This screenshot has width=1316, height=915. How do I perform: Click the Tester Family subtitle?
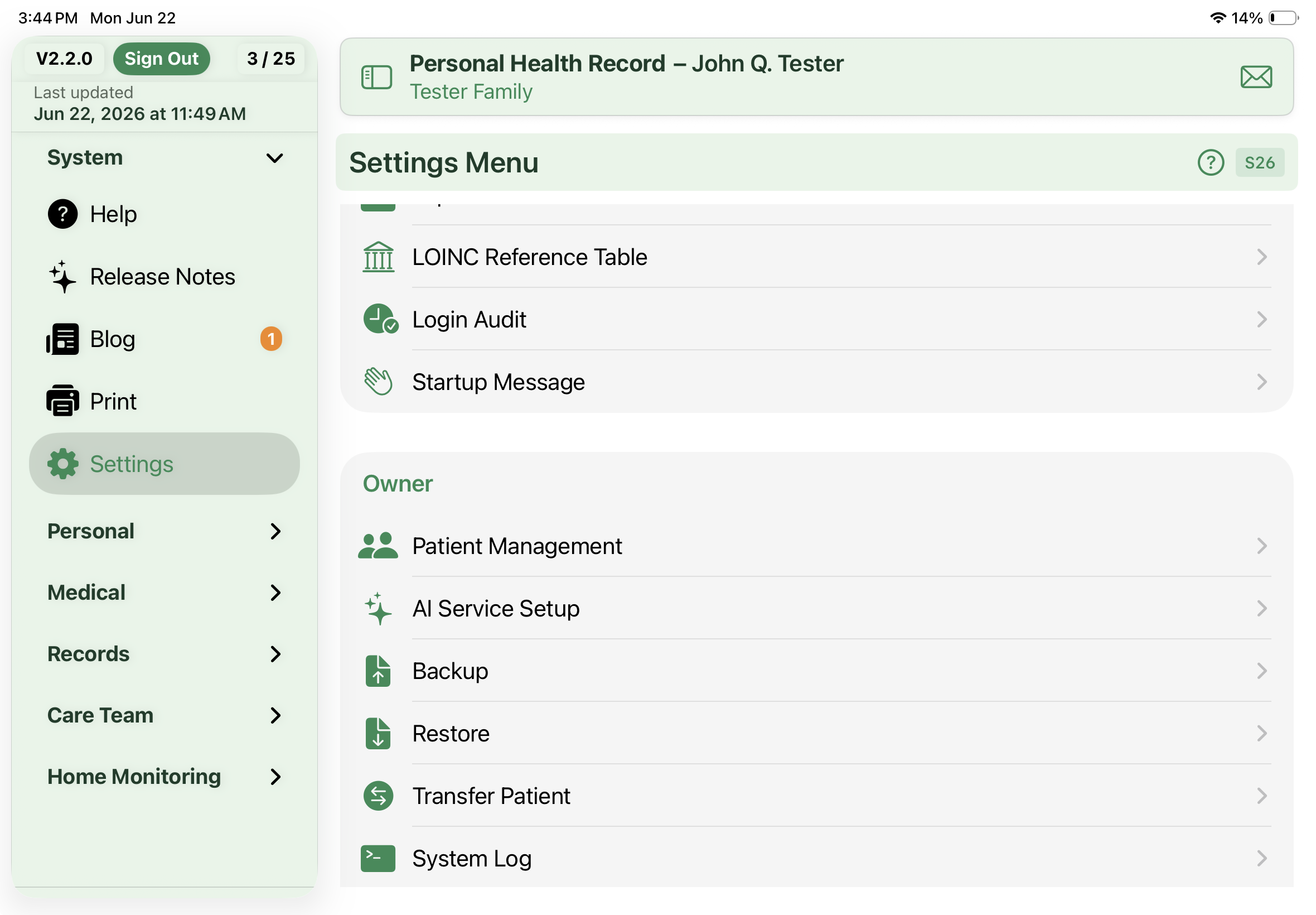(x=471, y=92)
